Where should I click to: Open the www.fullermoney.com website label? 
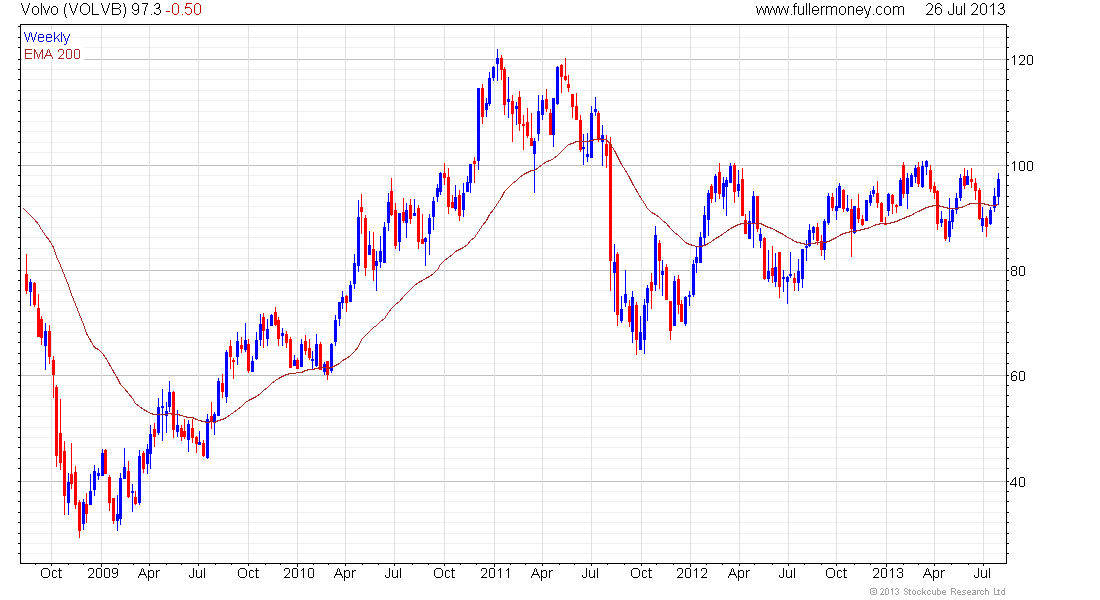pos(830,10)
